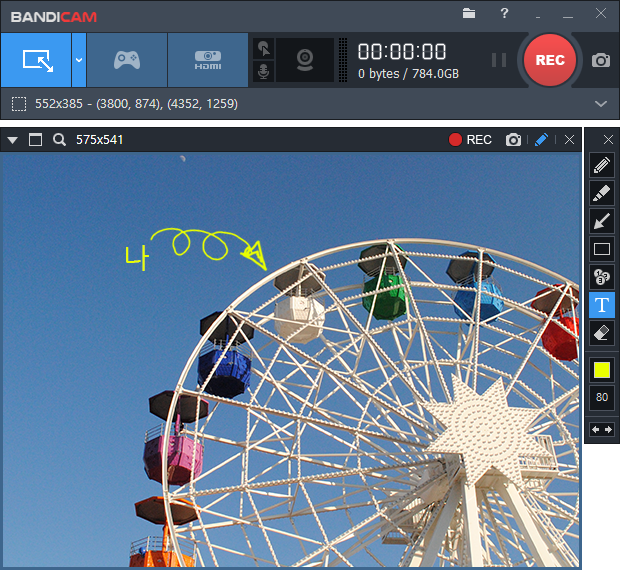Start recording with the big red REC button

coord(550,60)
